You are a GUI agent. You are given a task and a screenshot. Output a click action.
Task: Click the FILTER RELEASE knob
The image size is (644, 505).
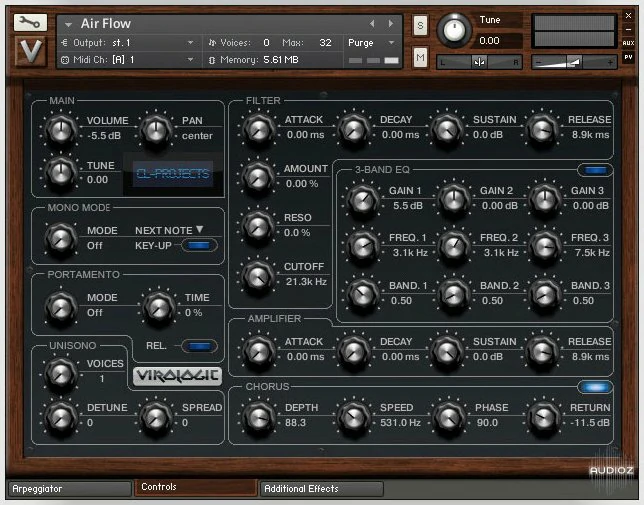pyautogui.click(x=542, y=130)
